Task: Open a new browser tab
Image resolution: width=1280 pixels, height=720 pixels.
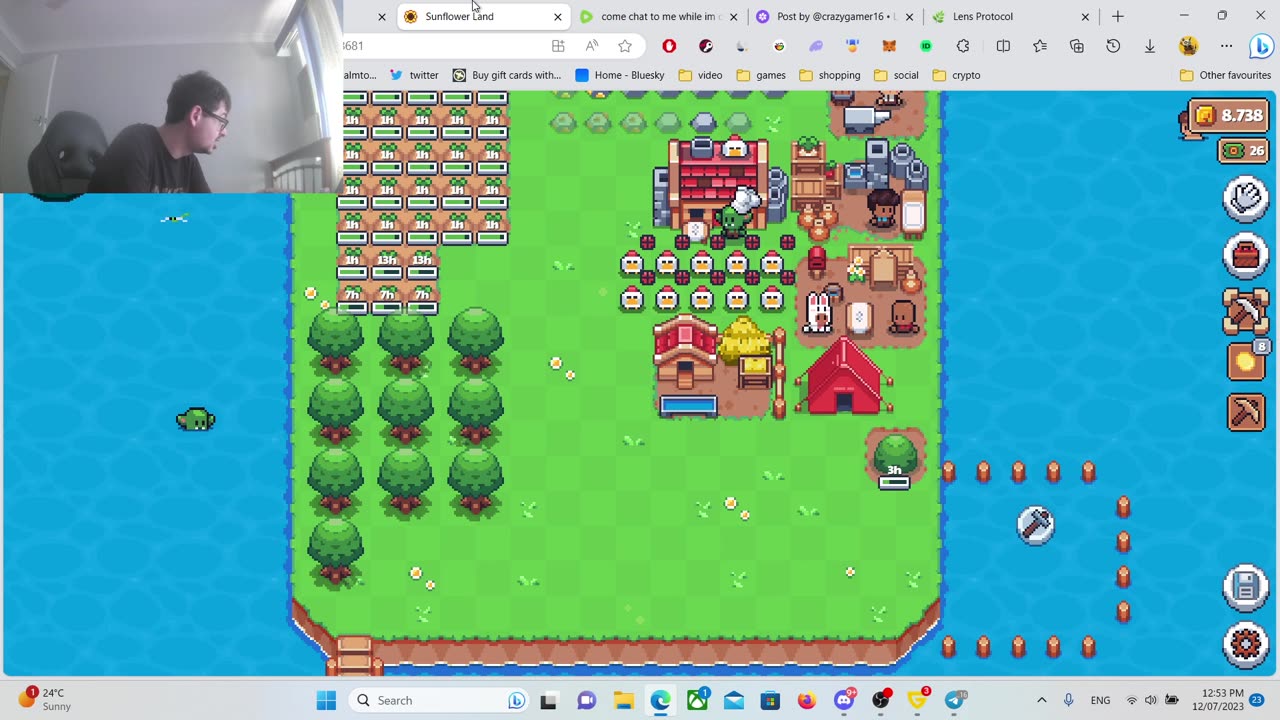Action: (1118, 16)
